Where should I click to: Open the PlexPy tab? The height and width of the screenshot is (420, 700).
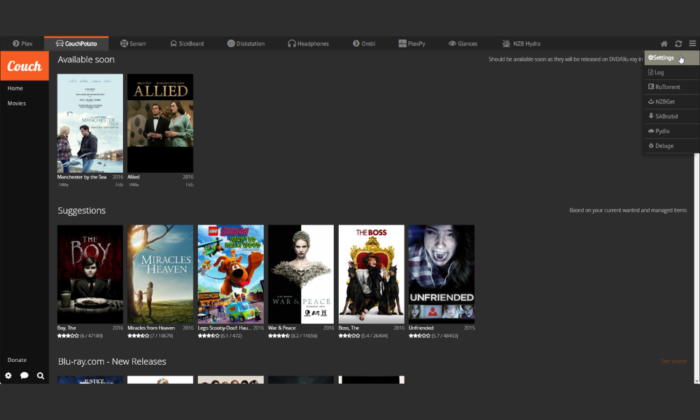click(x=412, y=43)
